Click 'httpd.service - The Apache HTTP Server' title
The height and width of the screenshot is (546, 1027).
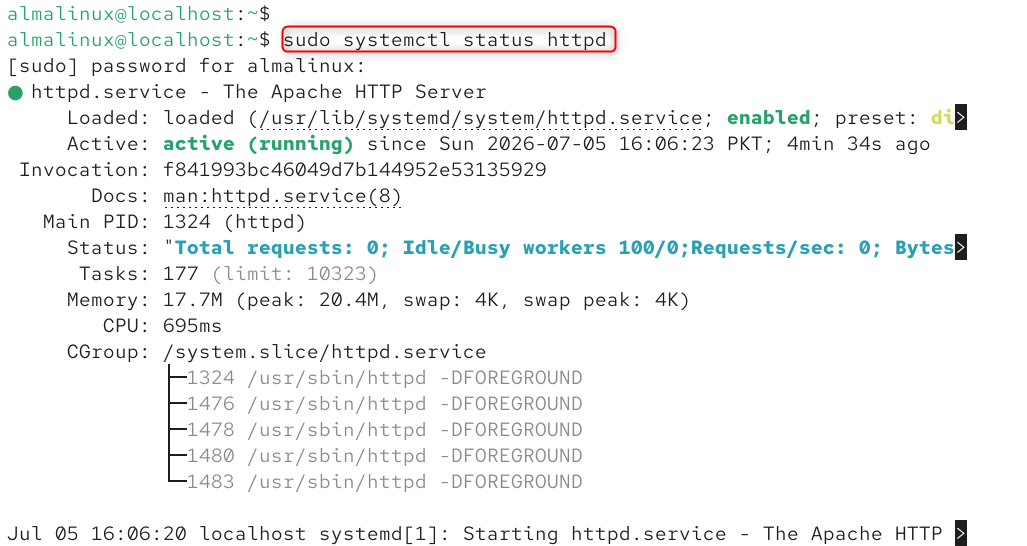coord(259,92)
